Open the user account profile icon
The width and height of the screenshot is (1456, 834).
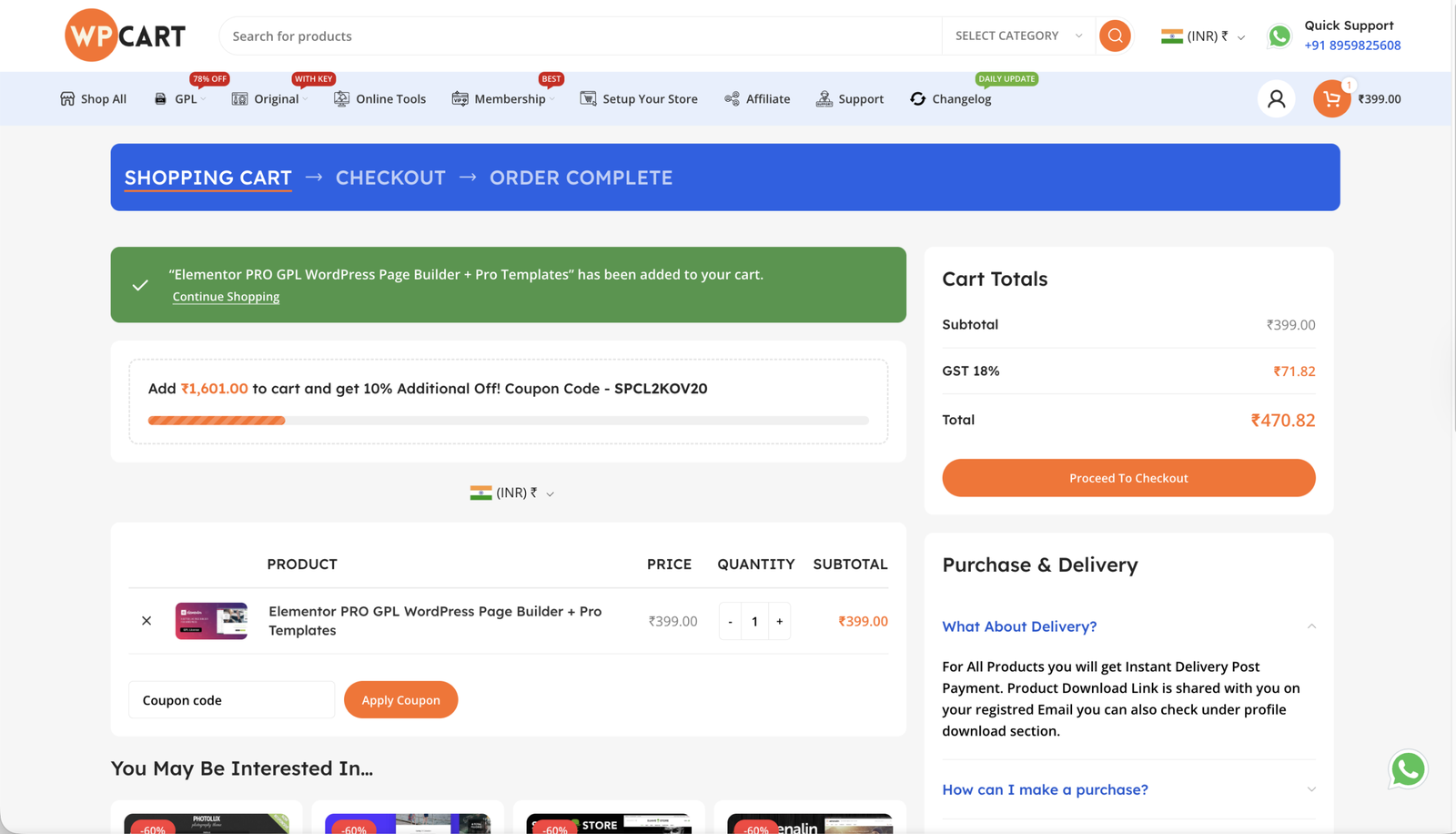pos(1276,99)
